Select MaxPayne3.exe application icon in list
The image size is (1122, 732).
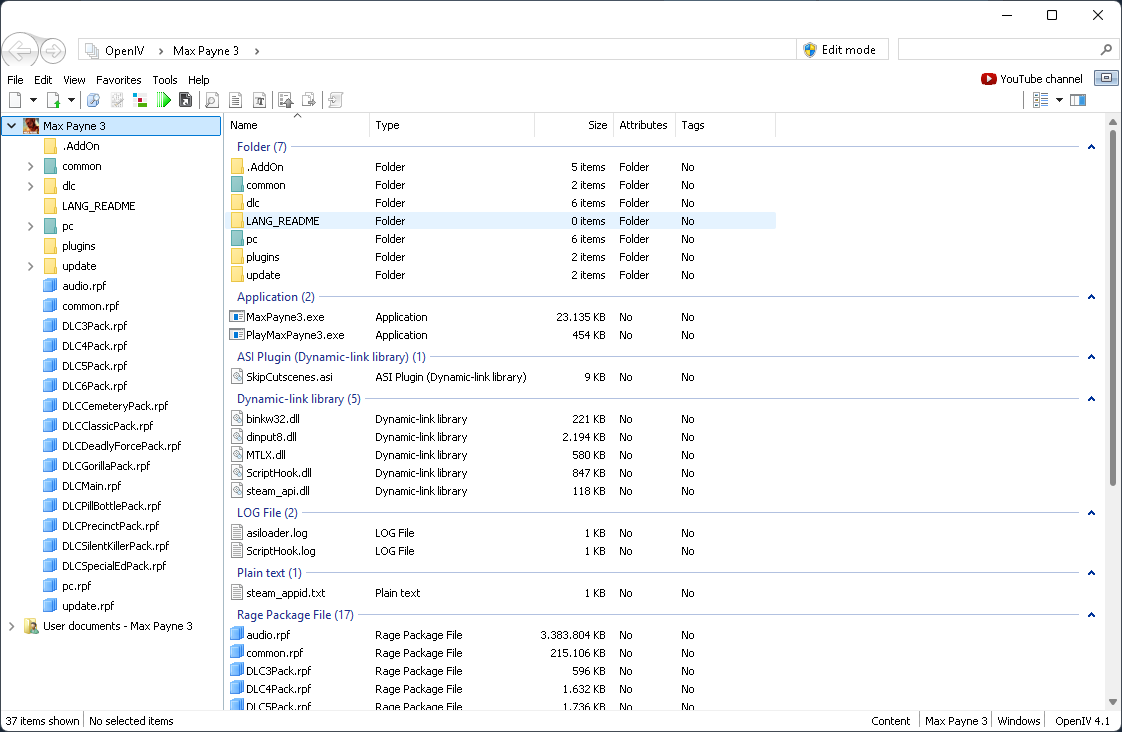coord(237,316)
